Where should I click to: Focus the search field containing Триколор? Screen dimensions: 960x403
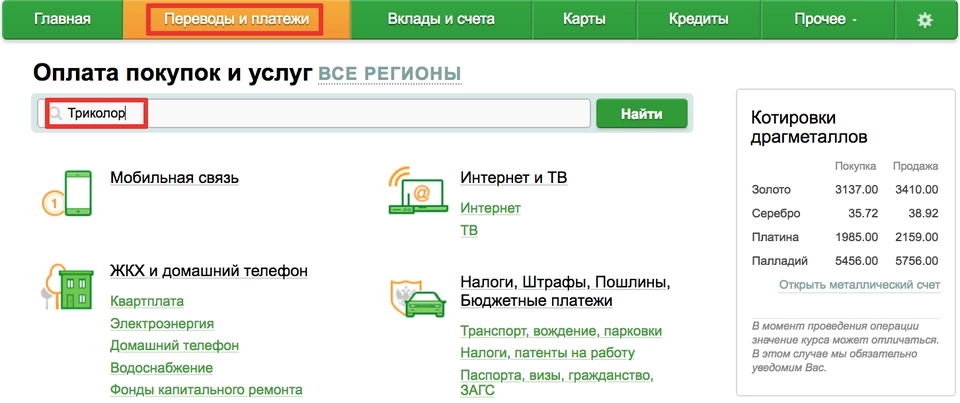coord(314,113)
